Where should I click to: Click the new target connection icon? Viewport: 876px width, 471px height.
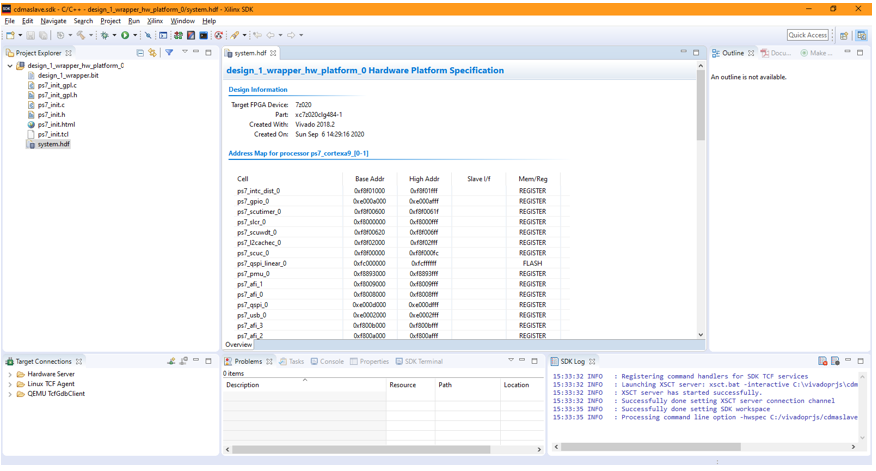171,361
